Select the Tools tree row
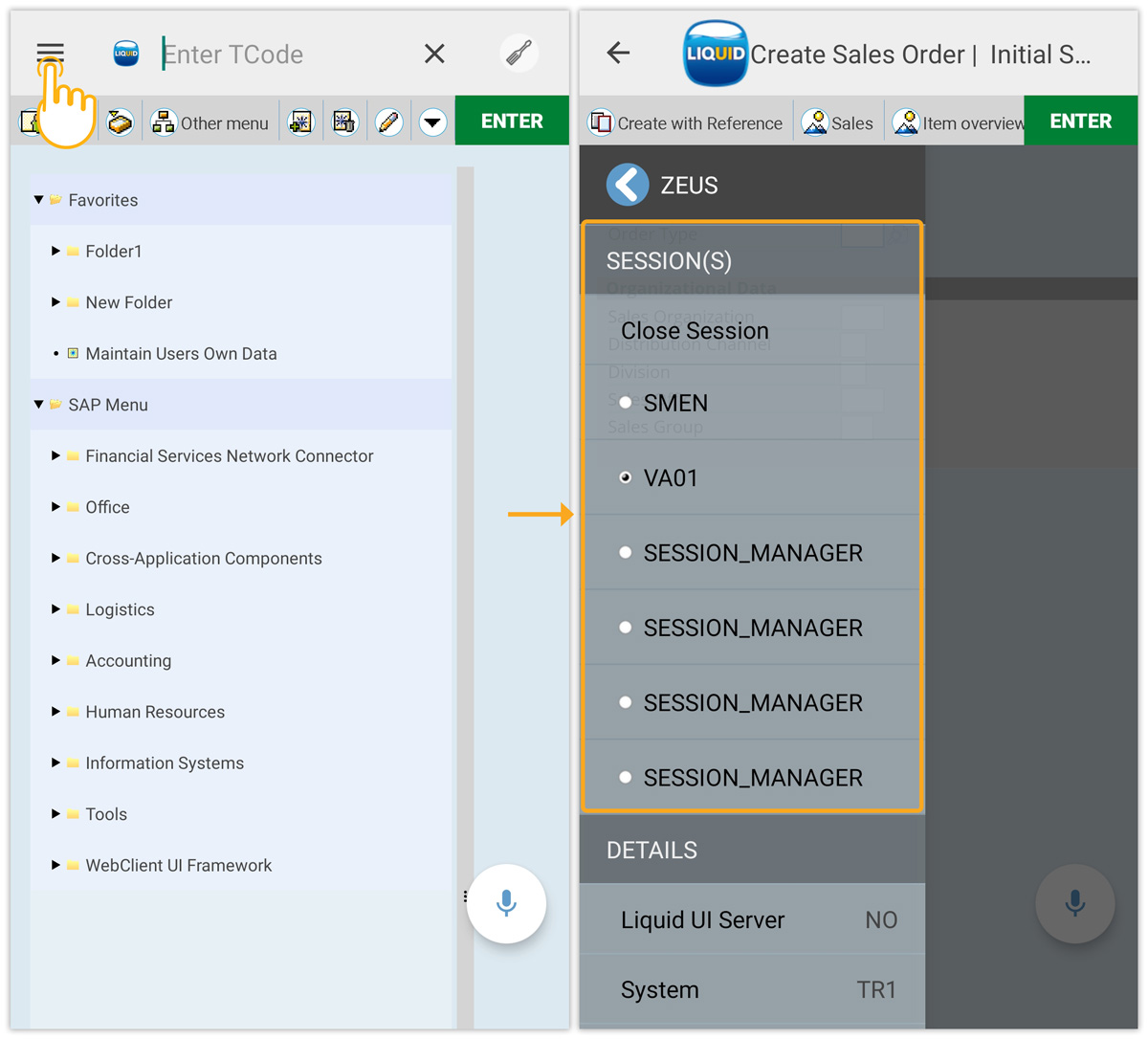The height and width of the screenshot is (1039, 1148). pos(241,814)
